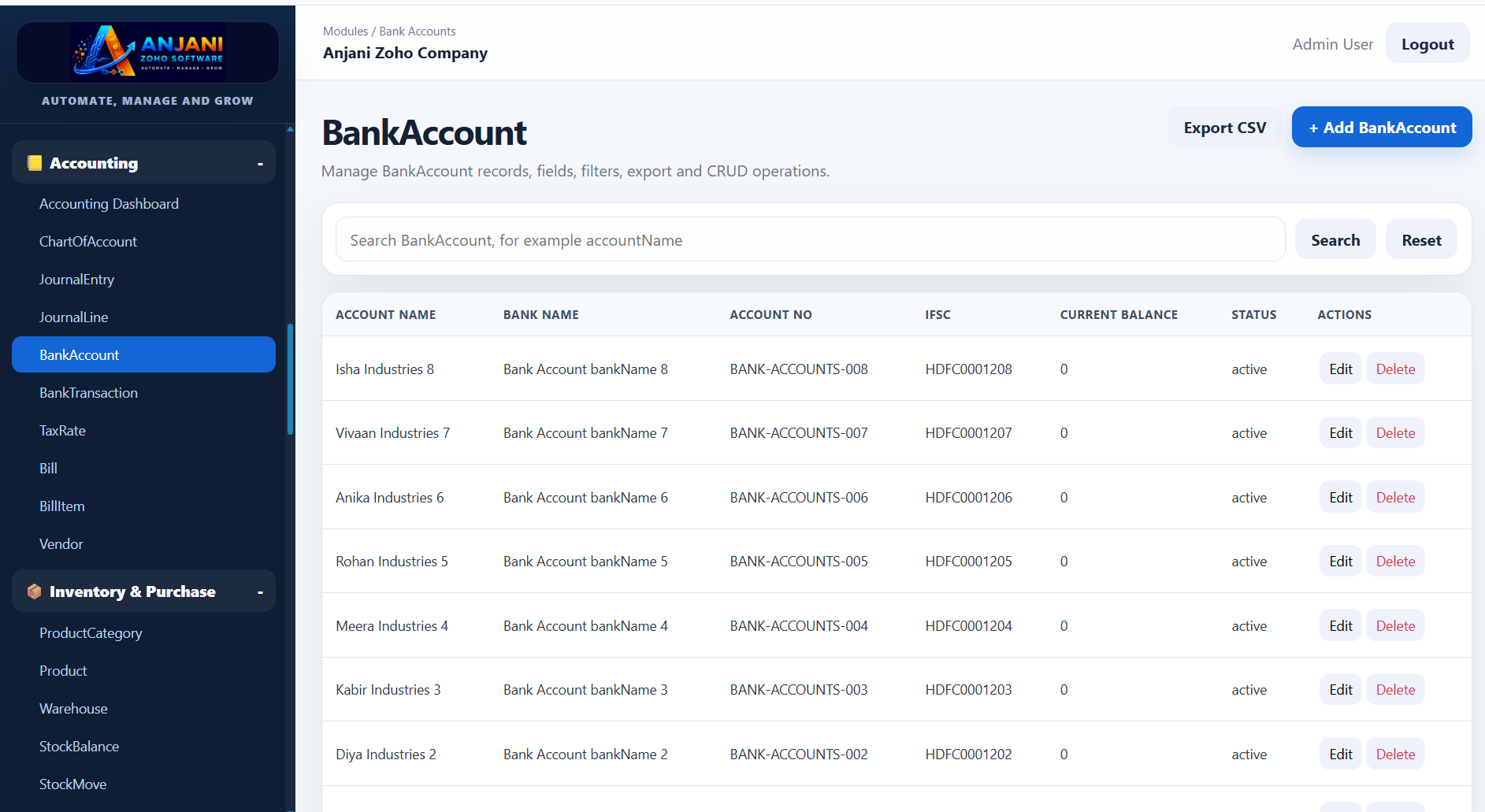Click the Current Balance column header
This screenshot has width=1485, height=812.
pyautogui.click(x=1119, y=315)
